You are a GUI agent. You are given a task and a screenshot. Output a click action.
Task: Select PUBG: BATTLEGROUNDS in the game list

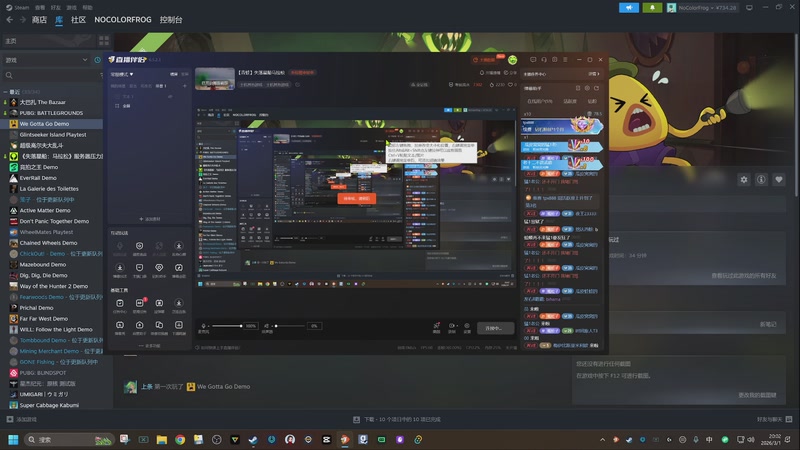click(x=51, y=113)
